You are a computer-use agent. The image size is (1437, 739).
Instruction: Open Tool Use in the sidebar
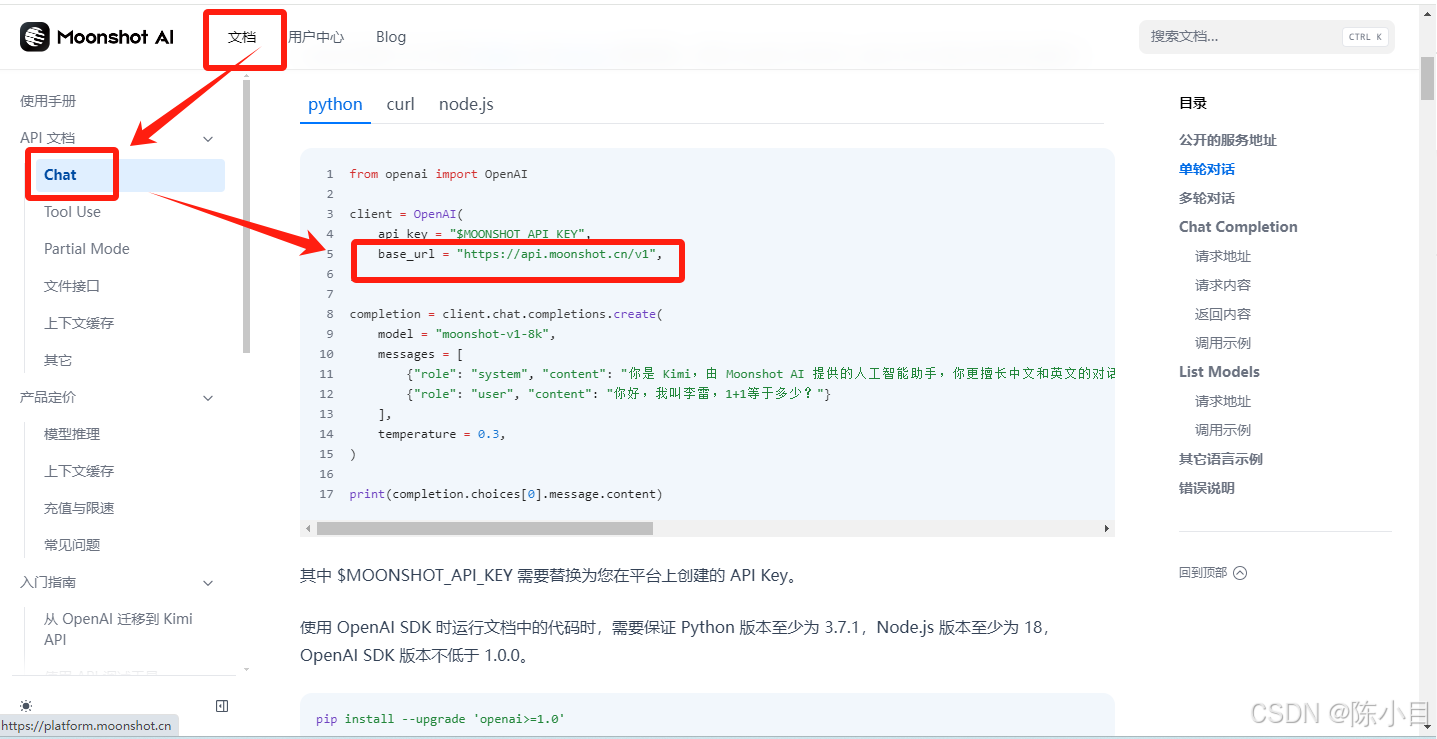(72, 212)
